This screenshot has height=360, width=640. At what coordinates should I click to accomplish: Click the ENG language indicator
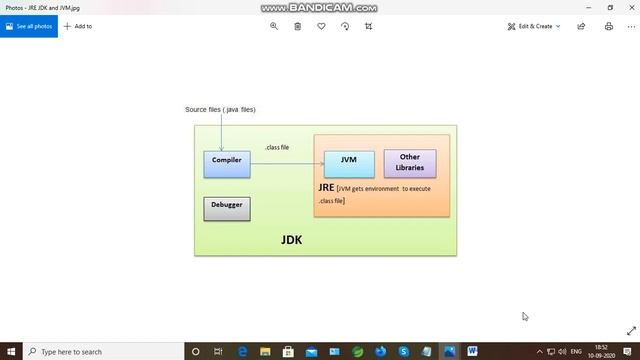[576, 351]
